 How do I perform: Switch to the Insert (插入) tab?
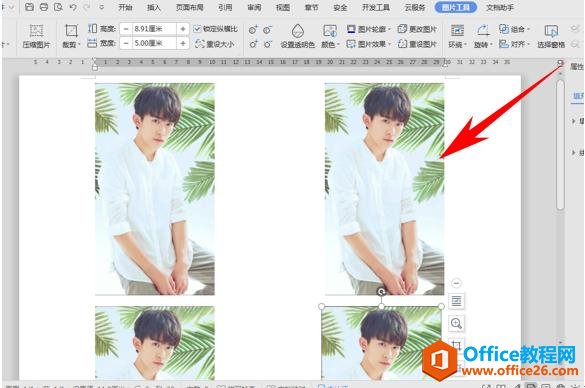[x=154, y=7]
